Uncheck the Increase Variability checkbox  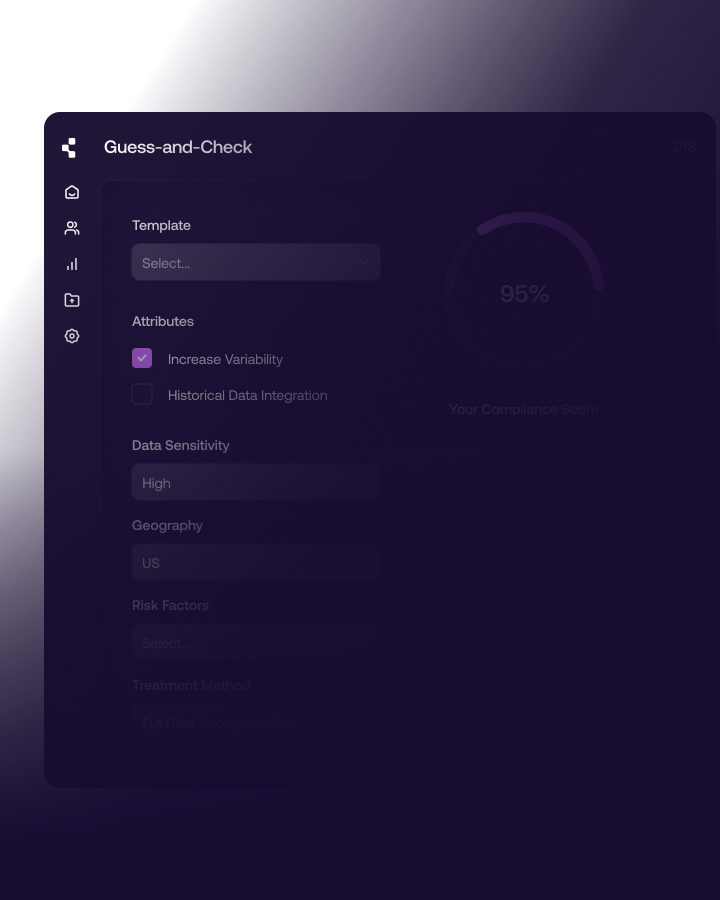142,358
